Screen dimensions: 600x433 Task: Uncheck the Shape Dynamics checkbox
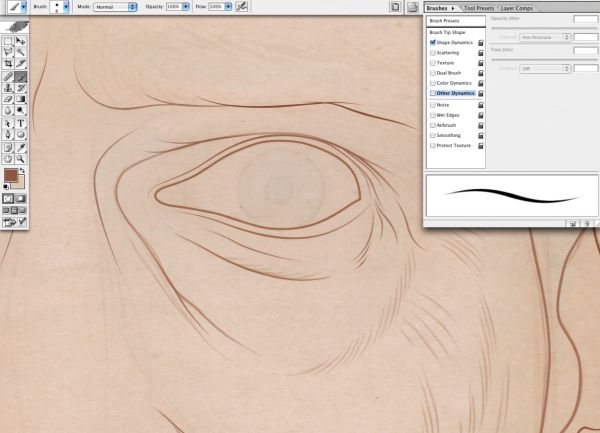[x=433, y=42]
